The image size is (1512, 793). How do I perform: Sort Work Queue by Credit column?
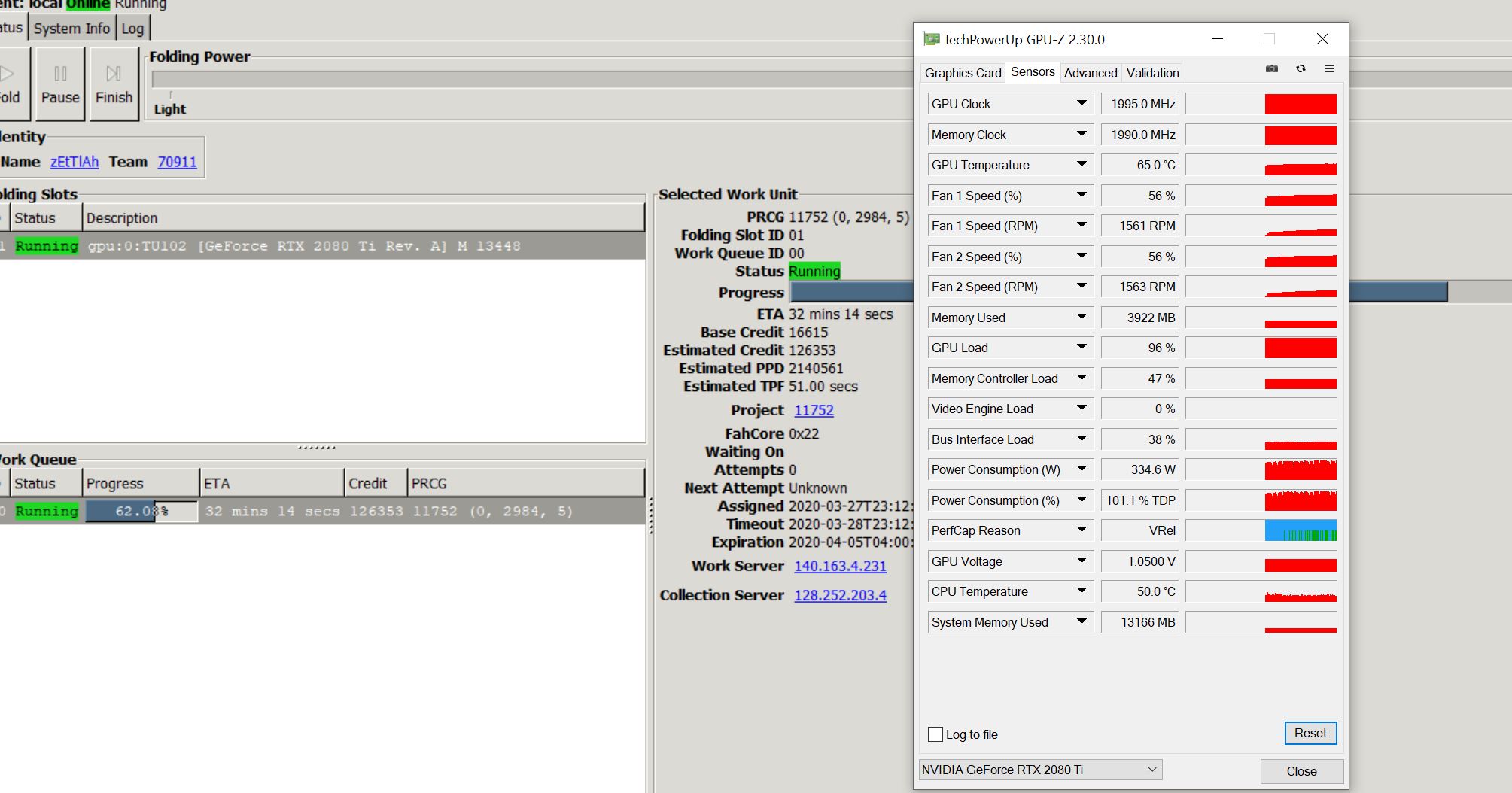pos(376,483)
